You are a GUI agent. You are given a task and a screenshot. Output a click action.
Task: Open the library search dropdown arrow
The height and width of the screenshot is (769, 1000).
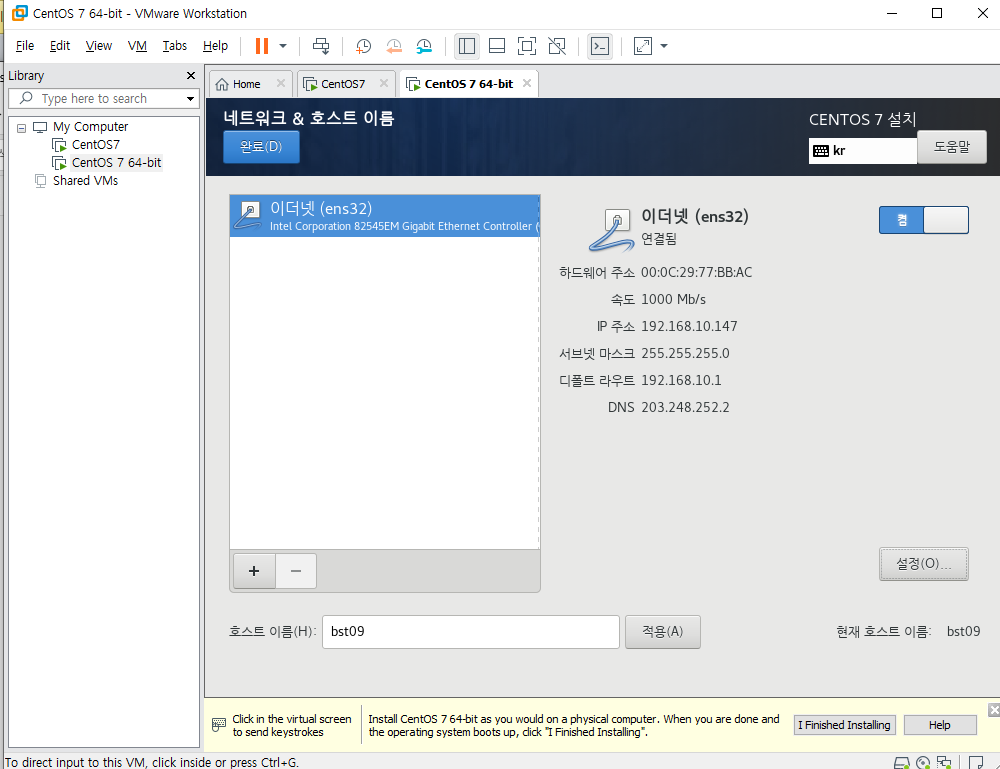click(x=190, y=99)
